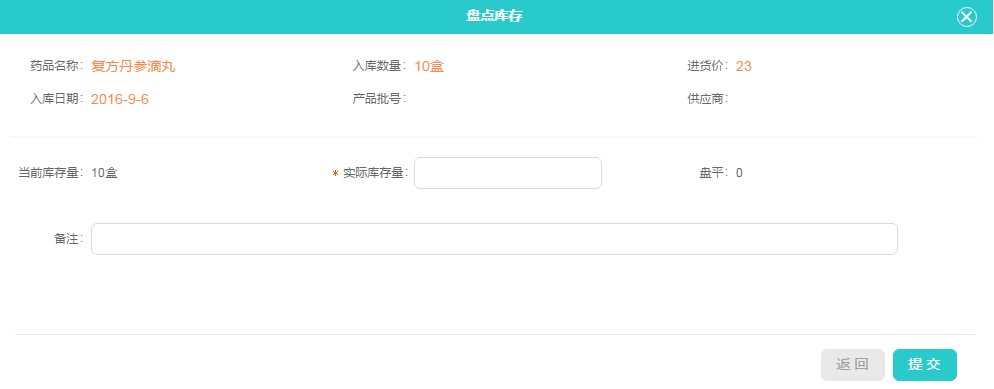Click the 入库日期 label
The width and height of the screenshot is (994, 389).
(56, 99)
